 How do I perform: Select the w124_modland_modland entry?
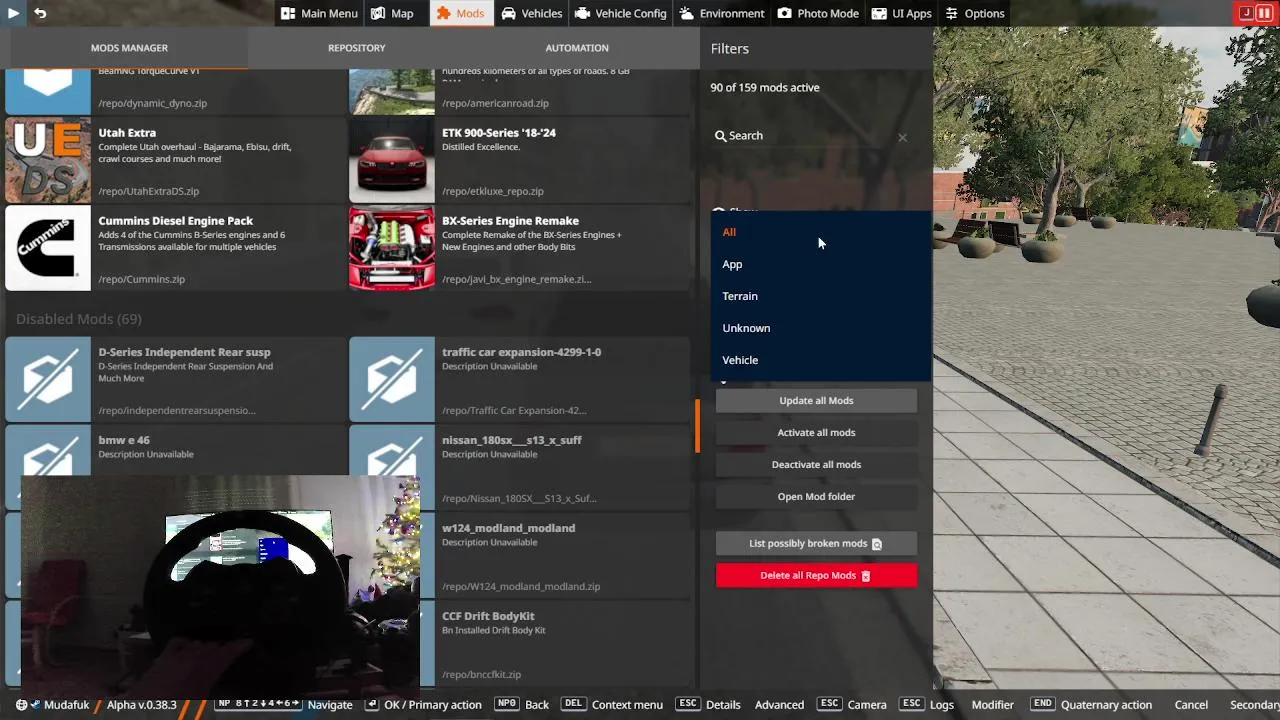tap(519, 556)
